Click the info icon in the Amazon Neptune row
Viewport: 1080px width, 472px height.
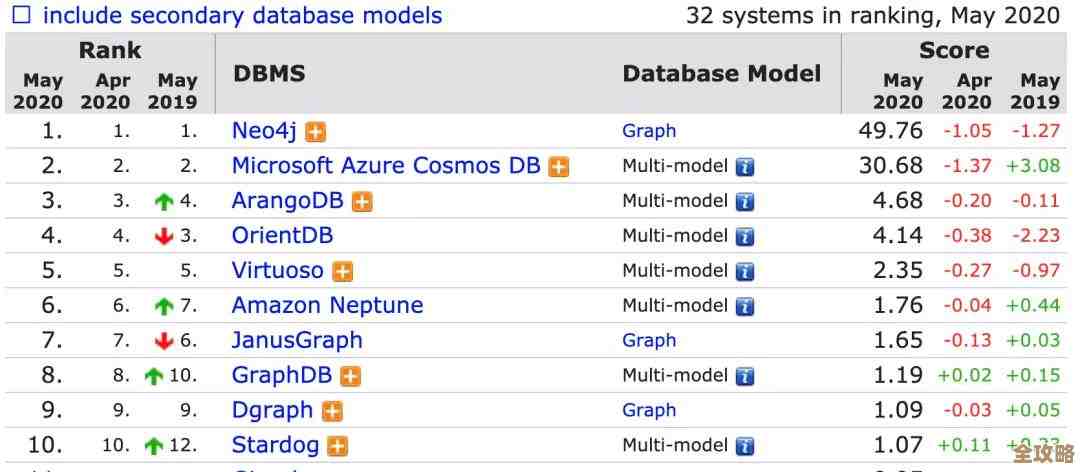(745, 307)
